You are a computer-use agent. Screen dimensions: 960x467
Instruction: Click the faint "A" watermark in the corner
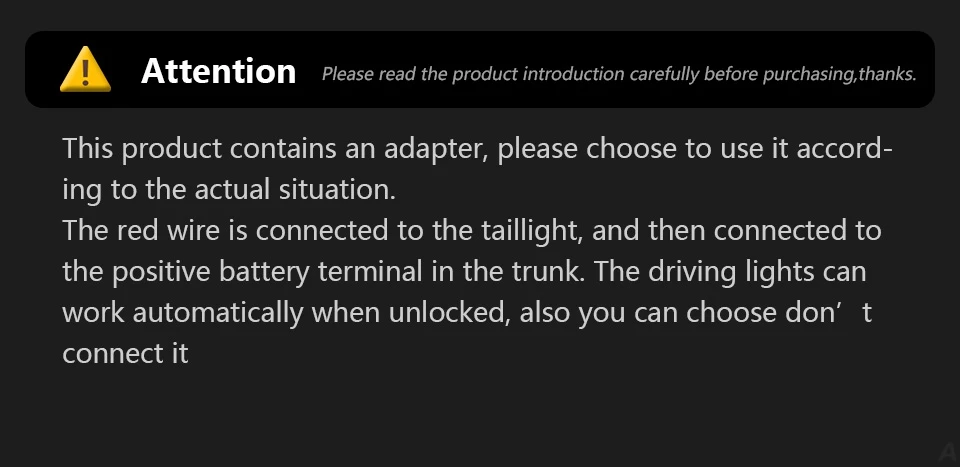click(x=946, y=452)
